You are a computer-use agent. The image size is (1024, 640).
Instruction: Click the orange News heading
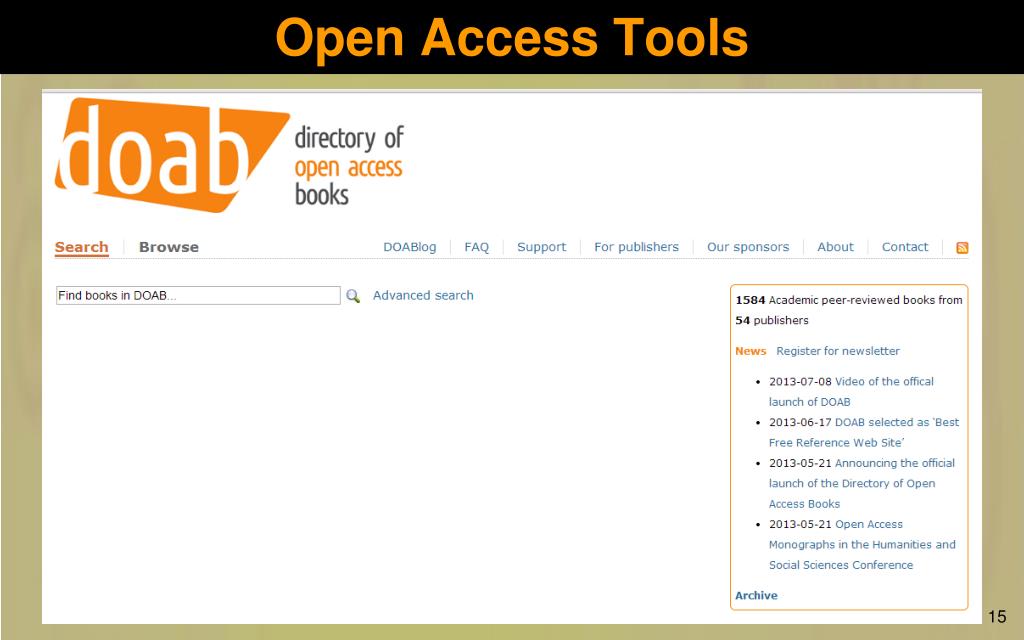click(x=750, y=351)
